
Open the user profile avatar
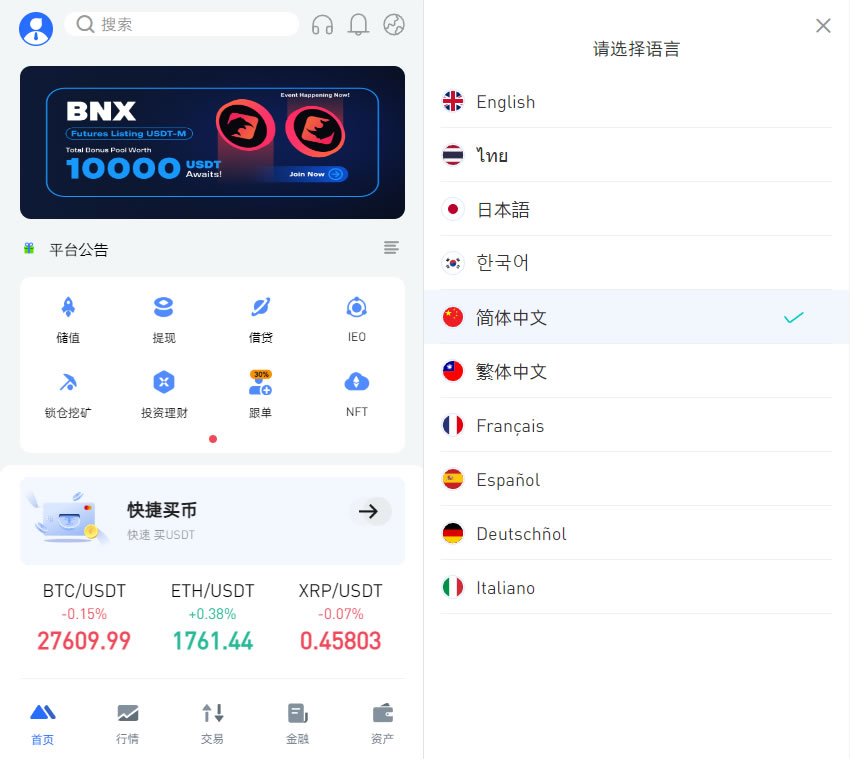click(x=36, y=29)
